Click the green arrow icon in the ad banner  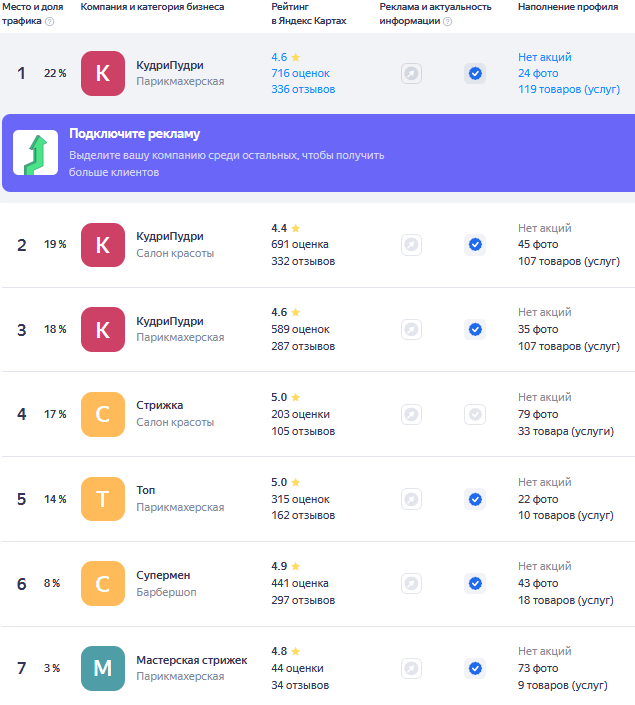click(x=36, y=152)
